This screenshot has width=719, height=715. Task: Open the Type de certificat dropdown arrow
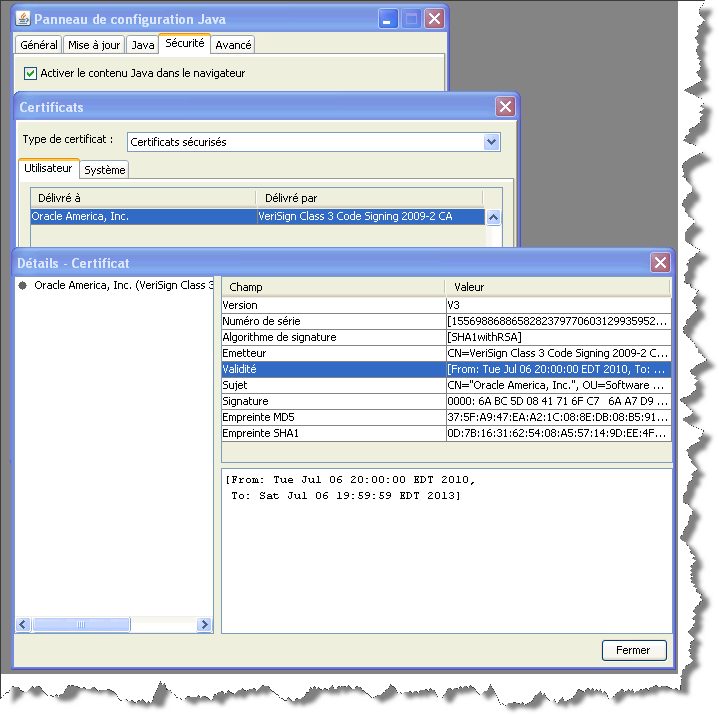pyautogui.click(x=492, y=142)
